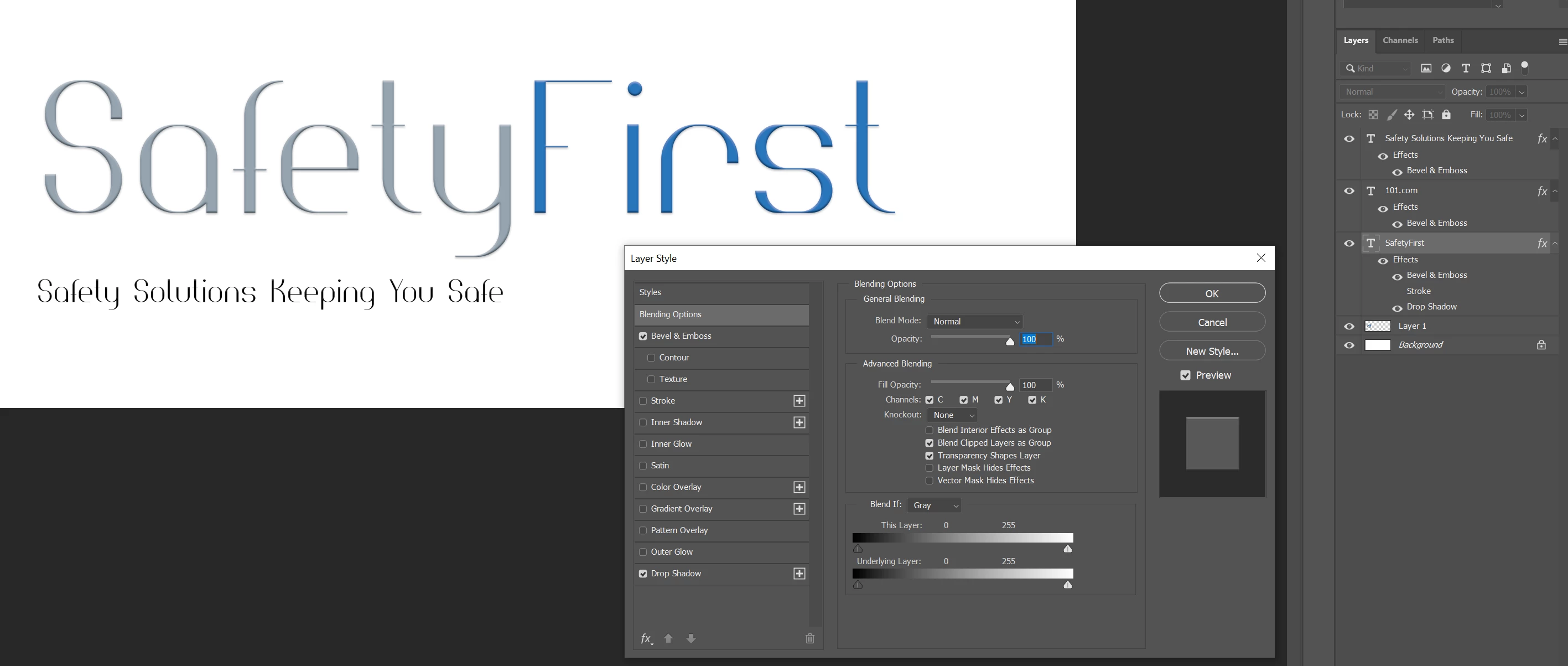Add another Stroke effect with plus icon
The width and height of the screenshot is (1568, 666).
799,401
